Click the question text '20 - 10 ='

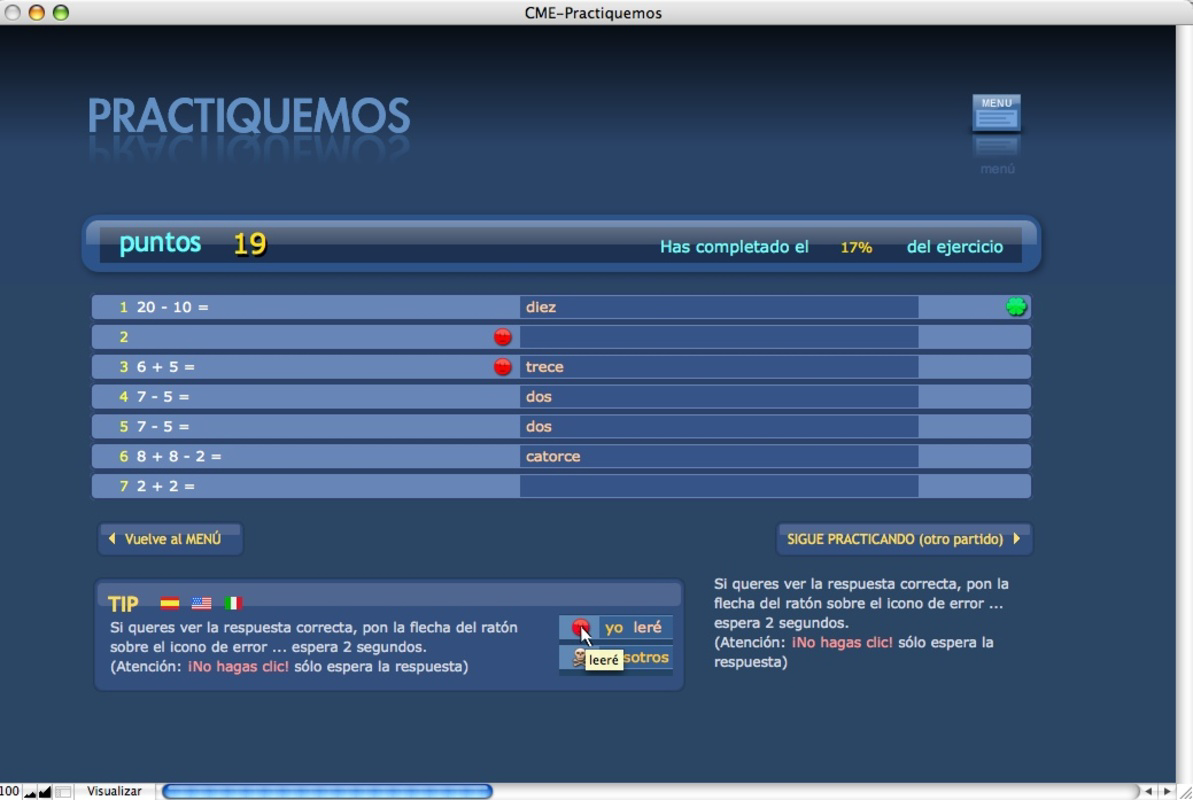click(x=172, y=307)
